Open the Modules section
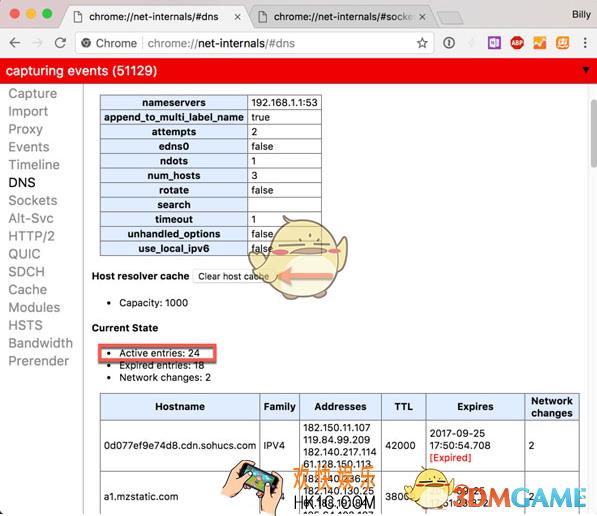This screenshot has width=597, height=516. [34, 308]
